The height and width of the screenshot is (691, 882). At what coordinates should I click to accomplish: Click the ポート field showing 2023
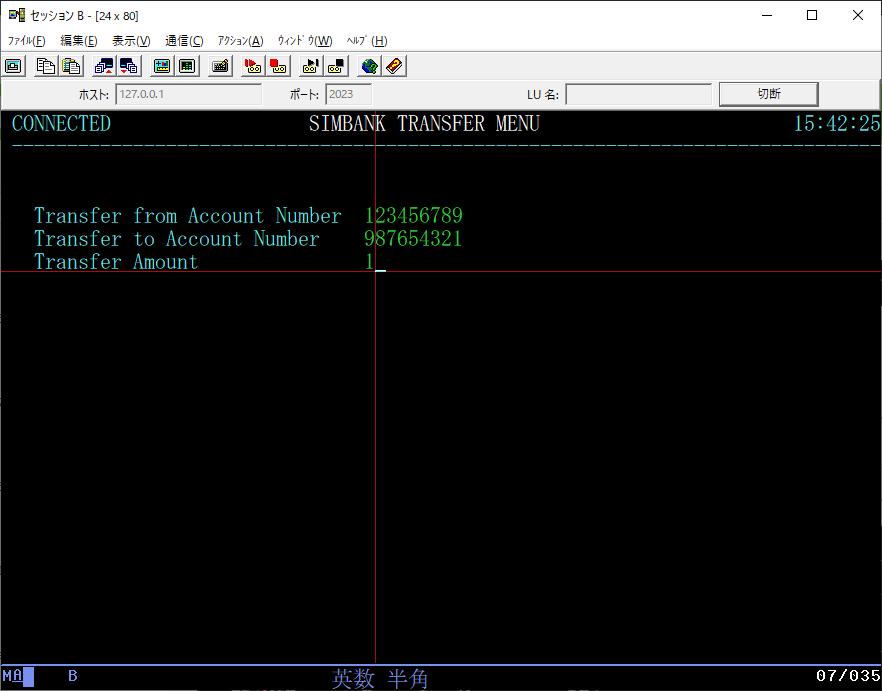click(x=348, y=94)
